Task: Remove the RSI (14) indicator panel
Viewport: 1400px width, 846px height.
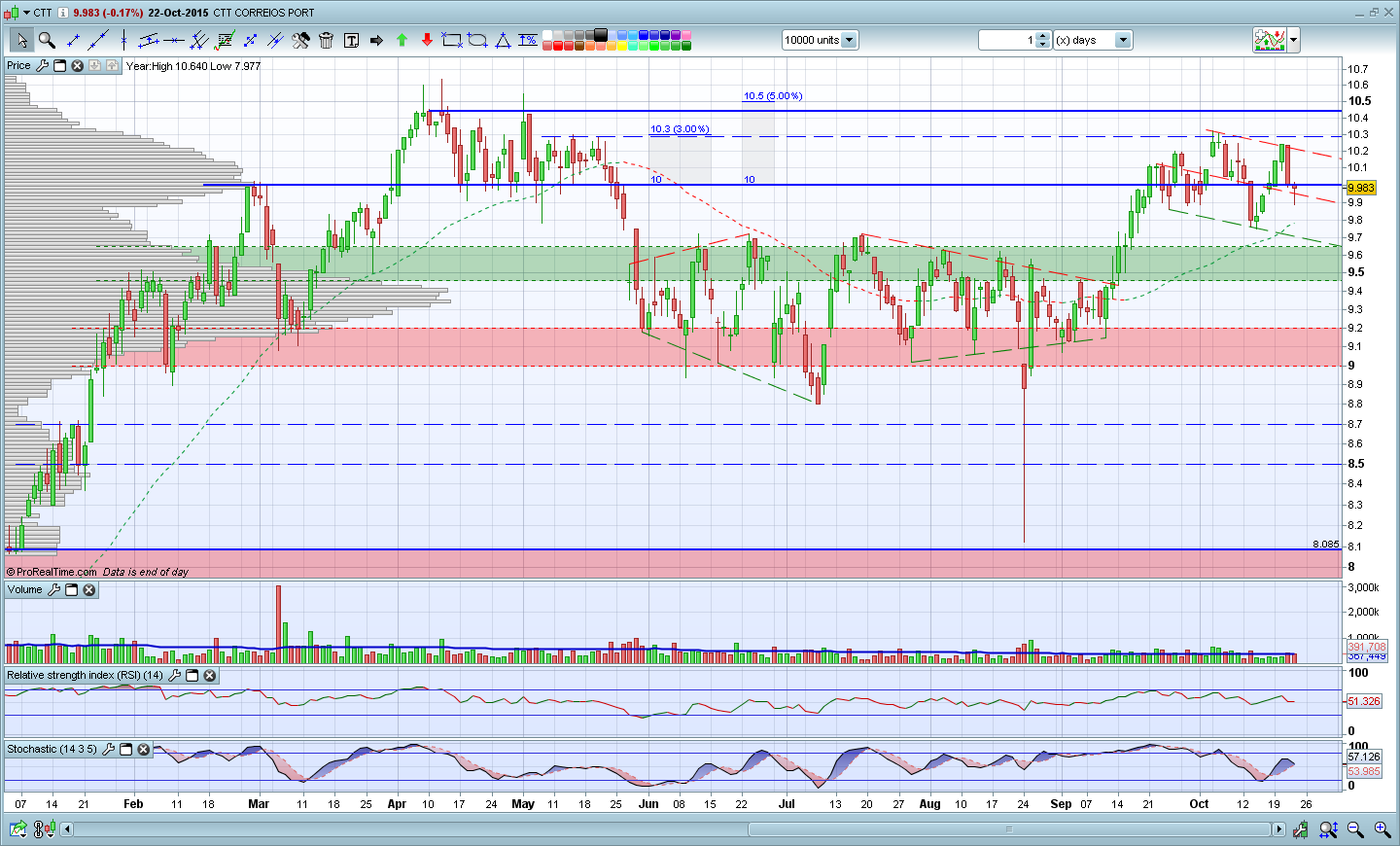Action: (209, 676)
